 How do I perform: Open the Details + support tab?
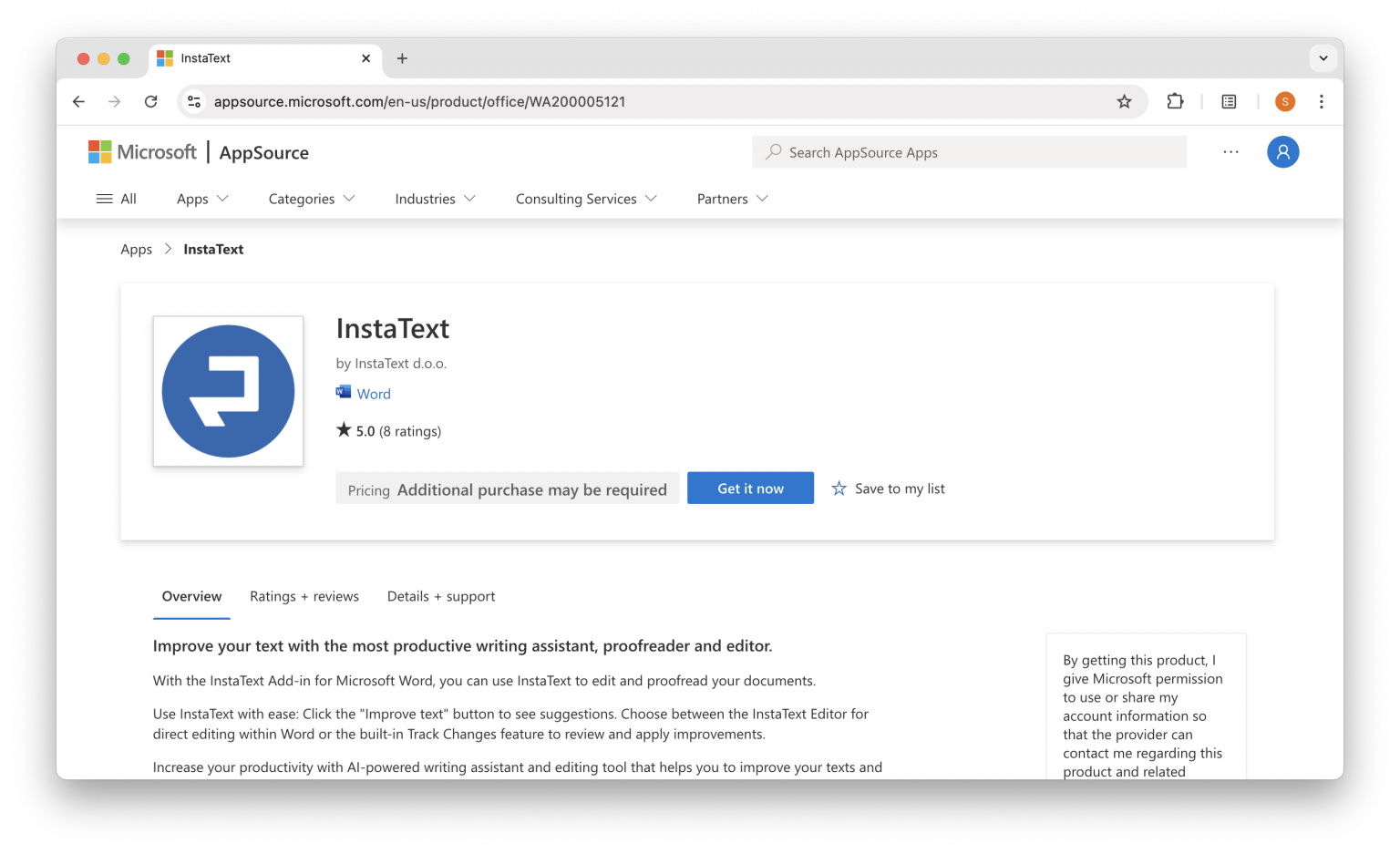tap(441, 596)
